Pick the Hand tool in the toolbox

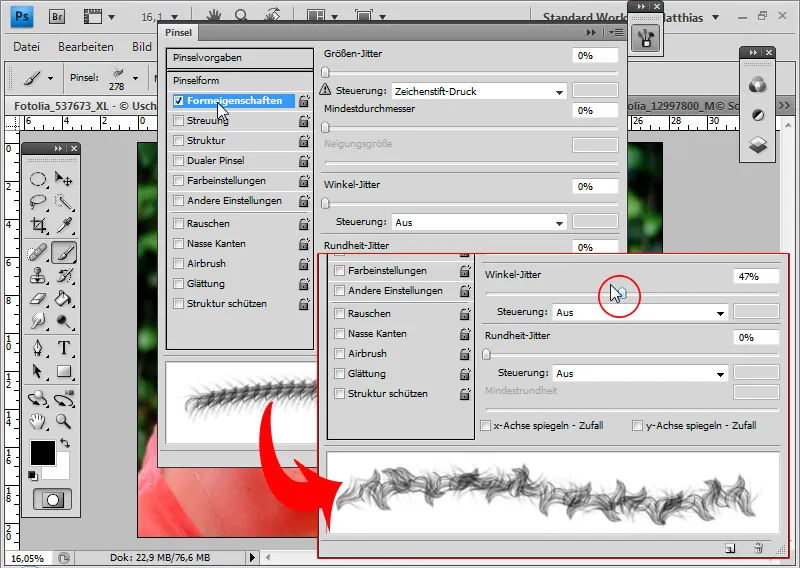coord(38,421)
